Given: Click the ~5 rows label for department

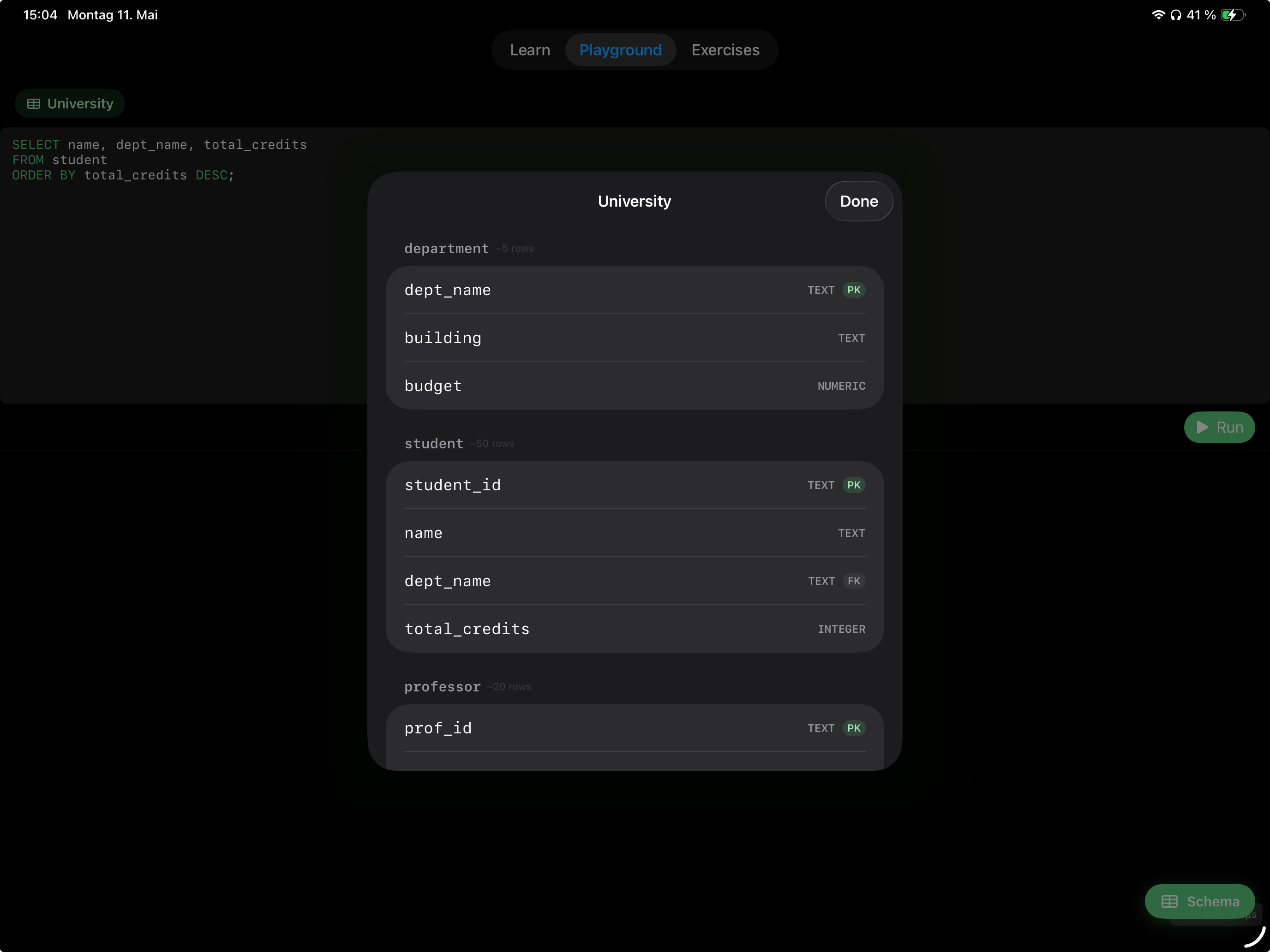Looking at the screenshot, I should click(x=515, y=249).
